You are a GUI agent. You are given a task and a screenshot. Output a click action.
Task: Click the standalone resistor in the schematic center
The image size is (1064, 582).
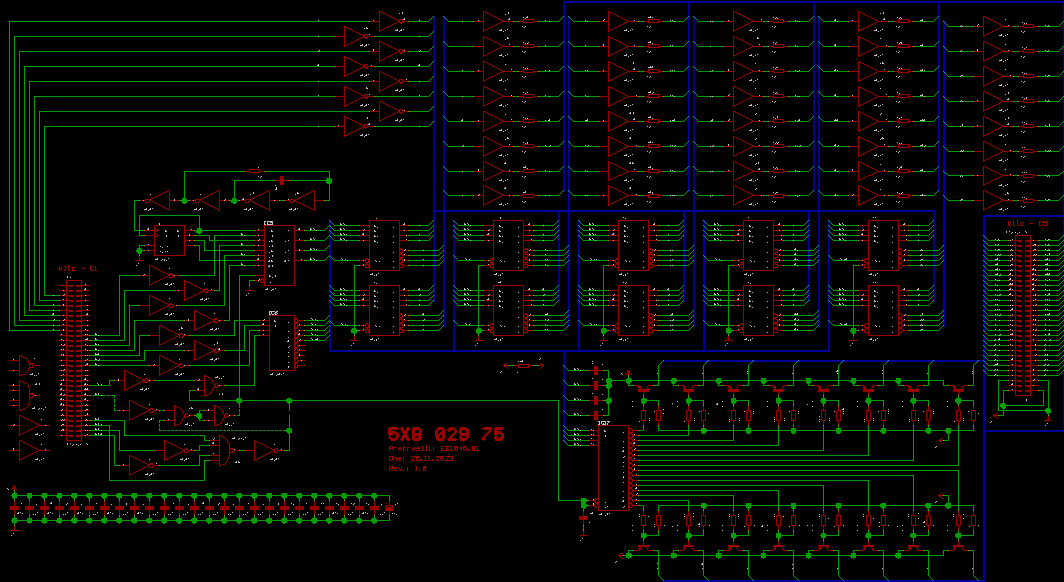(x=524, y=367)
